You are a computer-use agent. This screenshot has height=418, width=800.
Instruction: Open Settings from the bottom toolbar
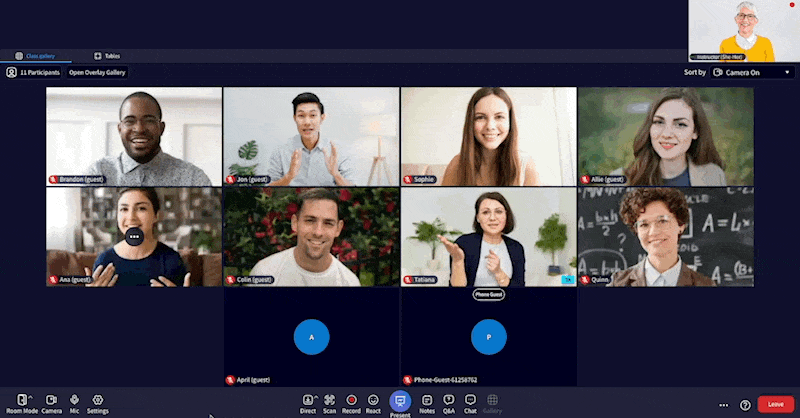(x=97, y=400)
